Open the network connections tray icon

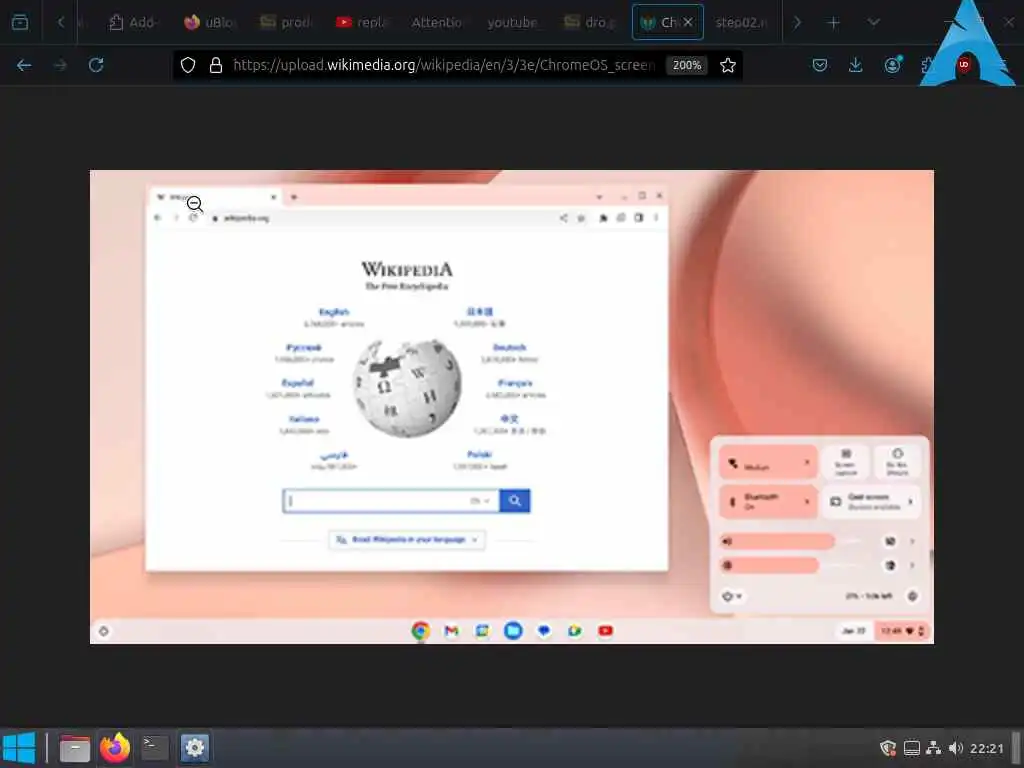[x=934, y=748]
